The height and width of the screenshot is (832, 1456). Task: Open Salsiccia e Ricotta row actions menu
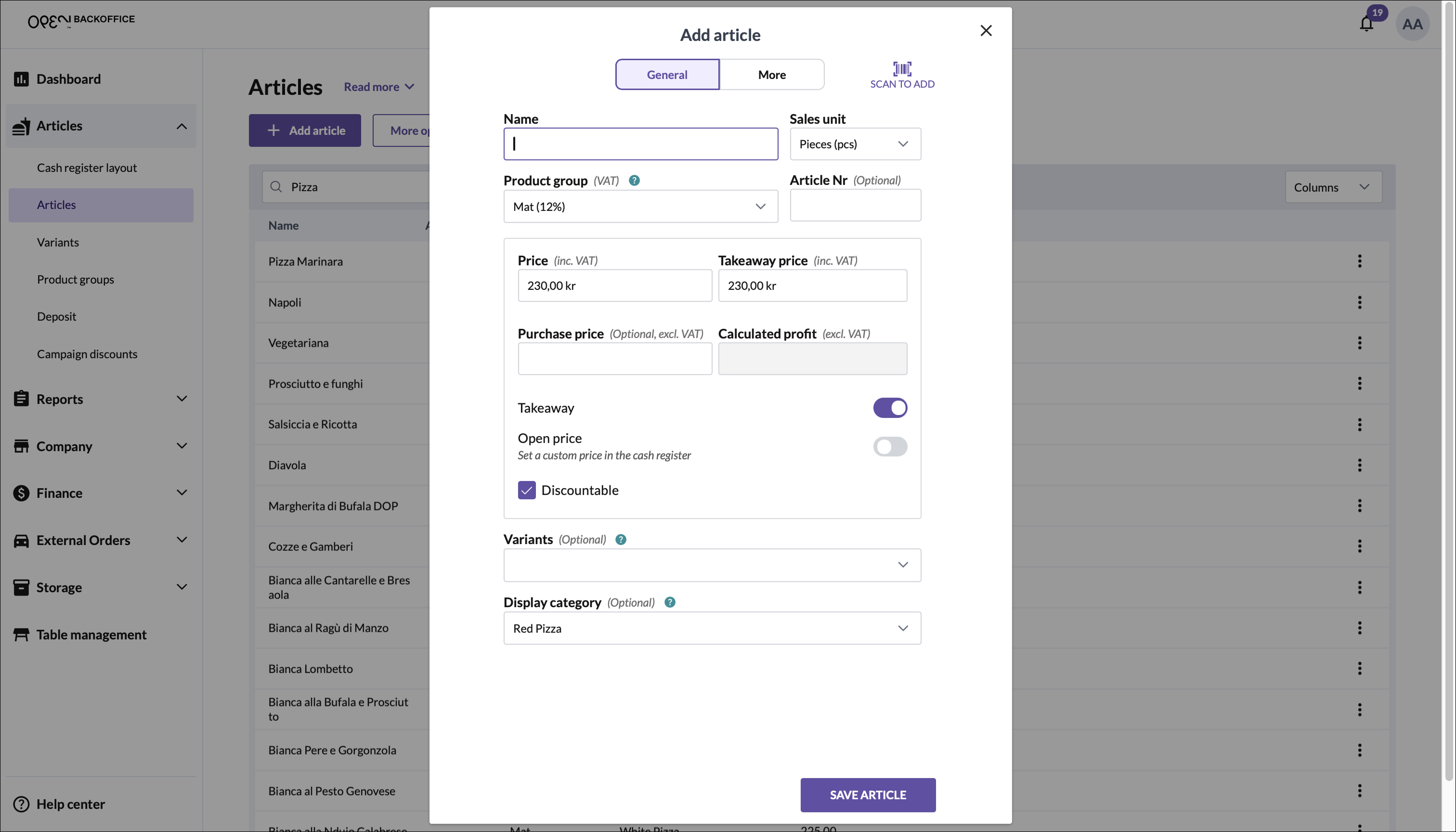(x=1359, y=425)
